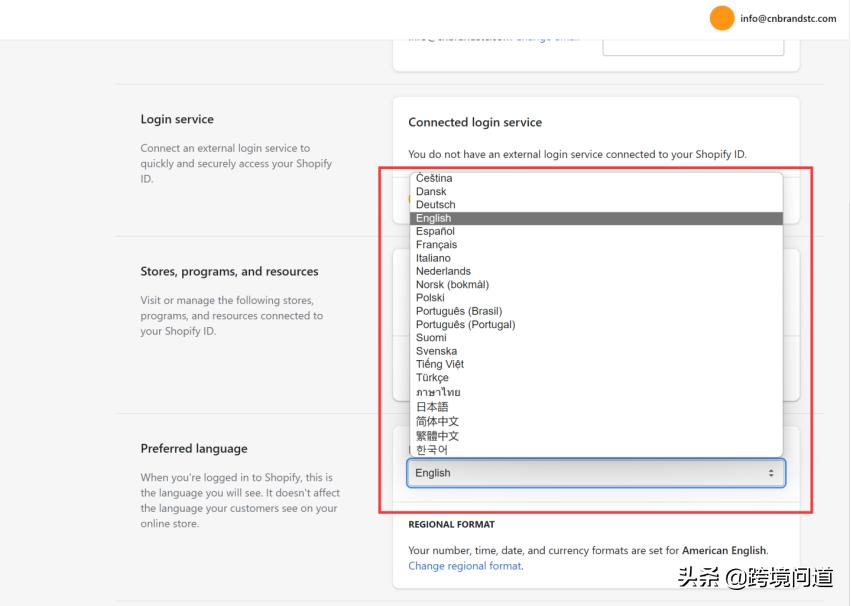This screenshot has height=606, width=851.
Task: Select 日本語 in the language dropdown
Action: [432, 407]
